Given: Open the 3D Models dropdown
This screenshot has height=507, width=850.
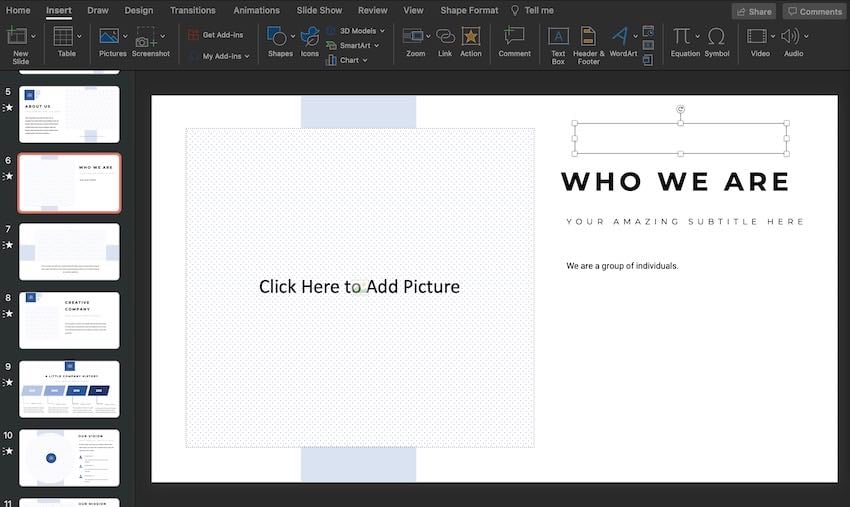Looking at the screenshot, I should (381, 31).
